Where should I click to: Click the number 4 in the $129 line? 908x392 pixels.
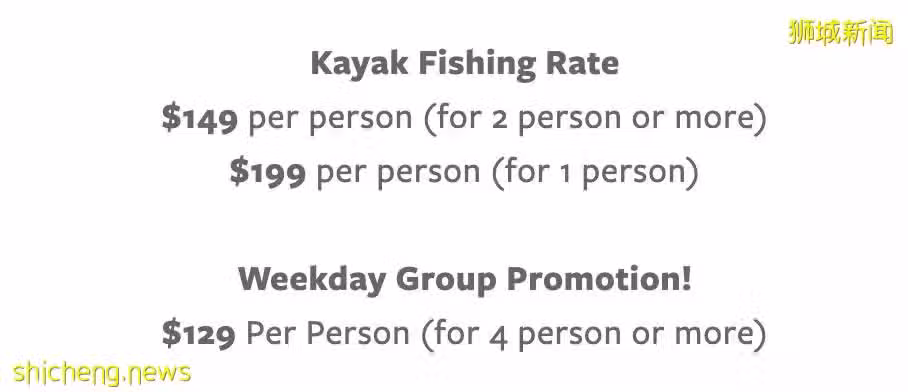pyautogui.click(x=499, y=336)
